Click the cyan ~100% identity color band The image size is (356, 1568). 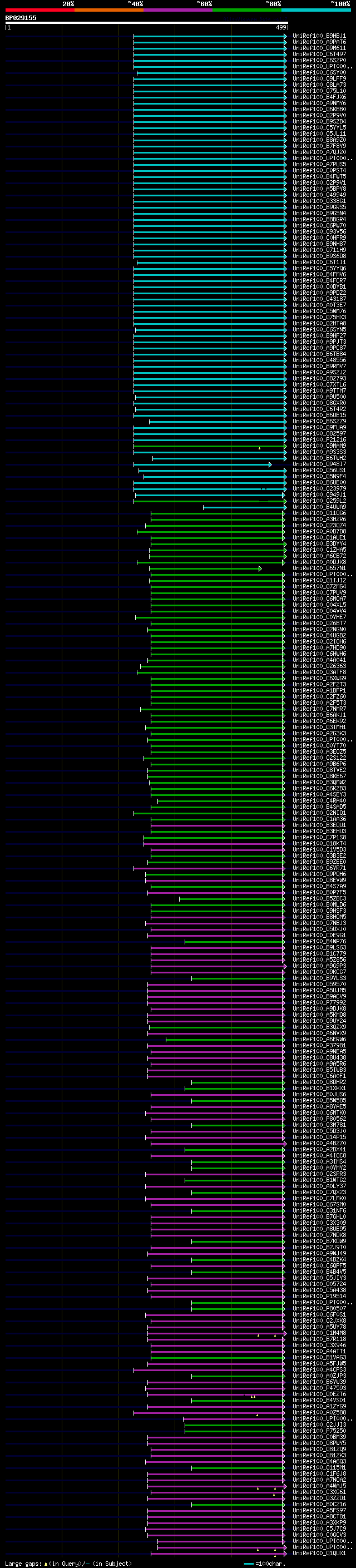coord(316,10)
